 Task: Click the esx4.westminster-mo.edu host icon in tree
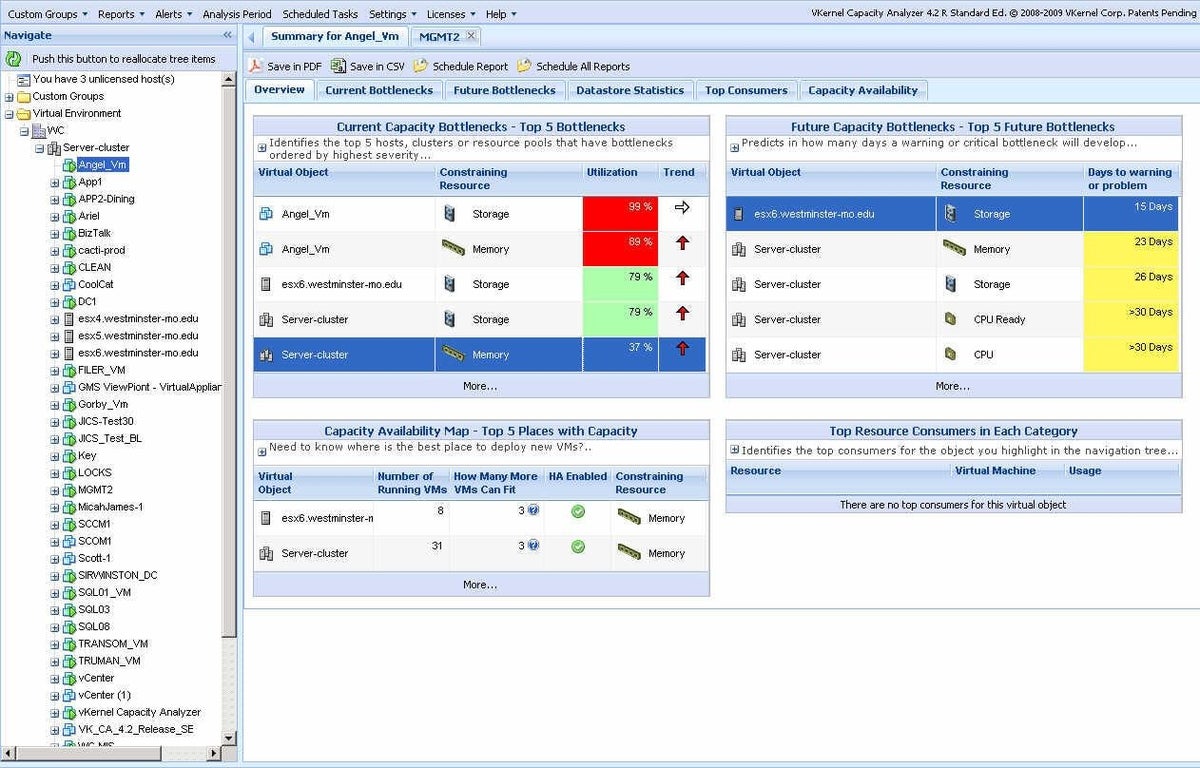coord(69,319)
